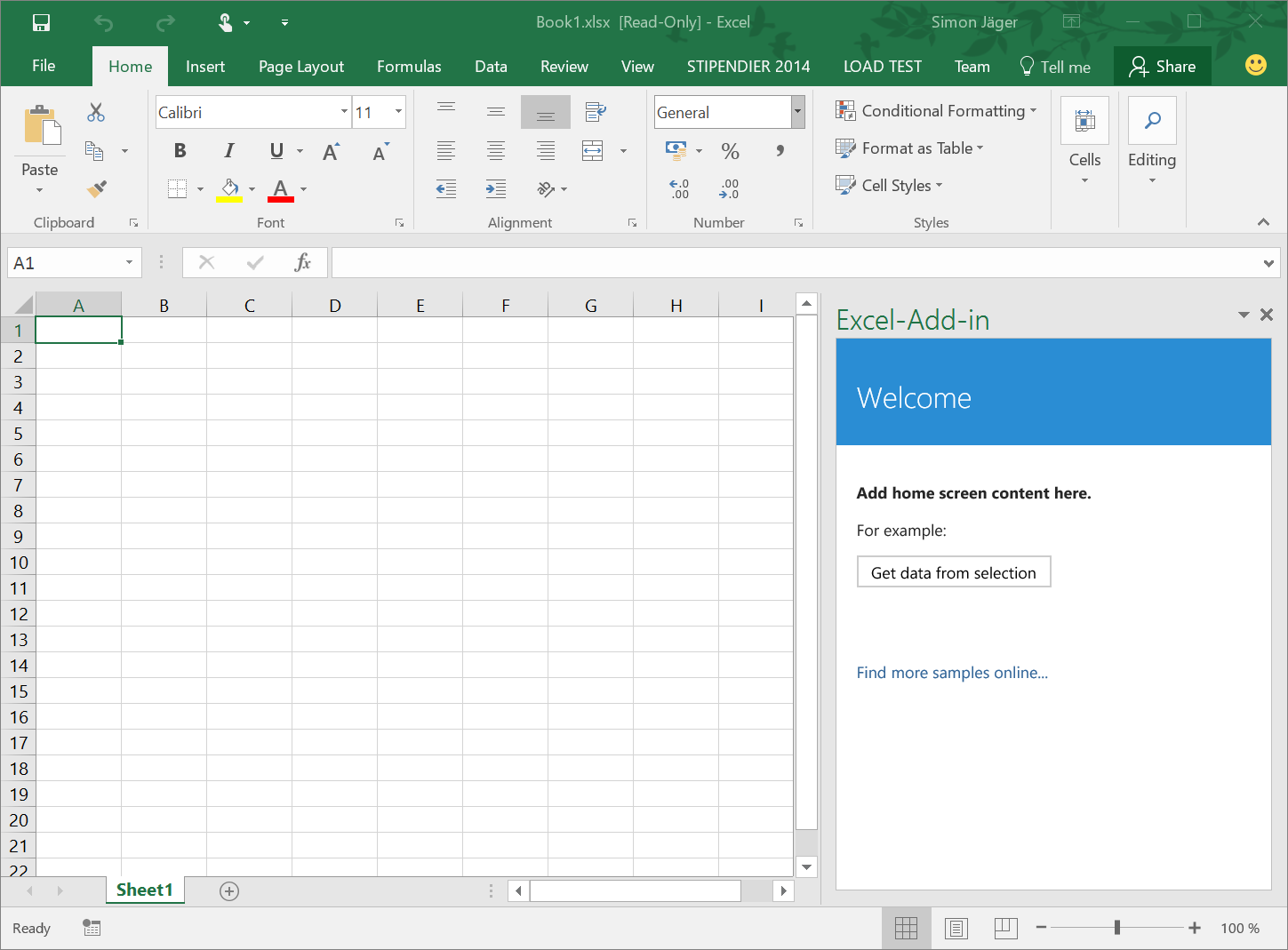
Task: Switch to Page Break Preview view
Action: [1006, 929]
